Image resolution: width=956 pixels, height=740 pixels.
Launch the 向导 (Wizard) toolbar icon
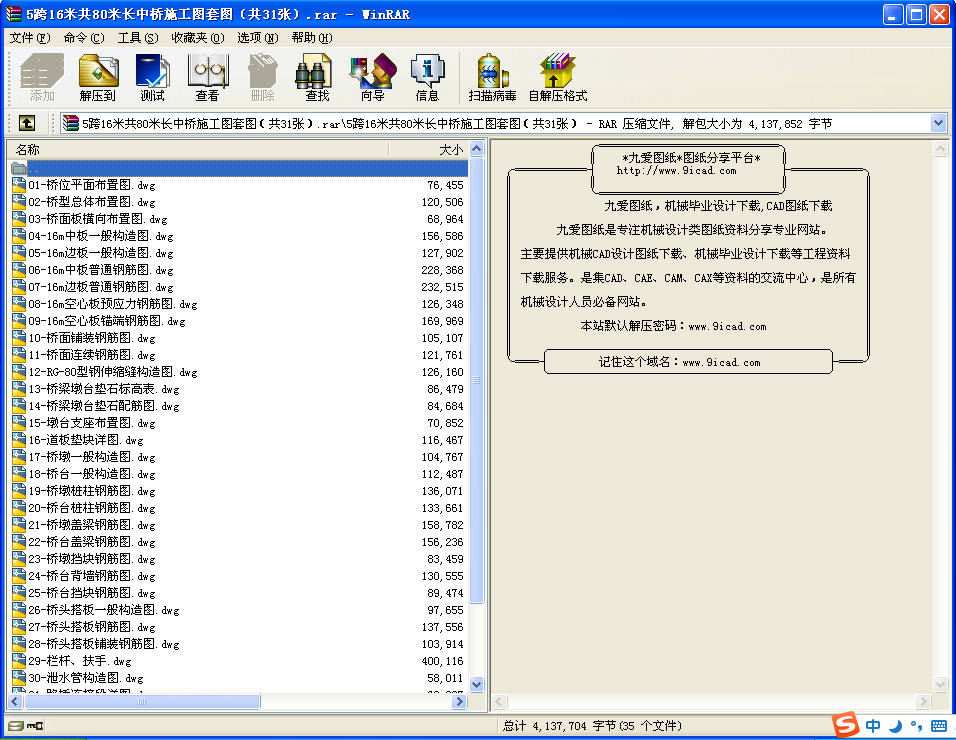[372, 77]
